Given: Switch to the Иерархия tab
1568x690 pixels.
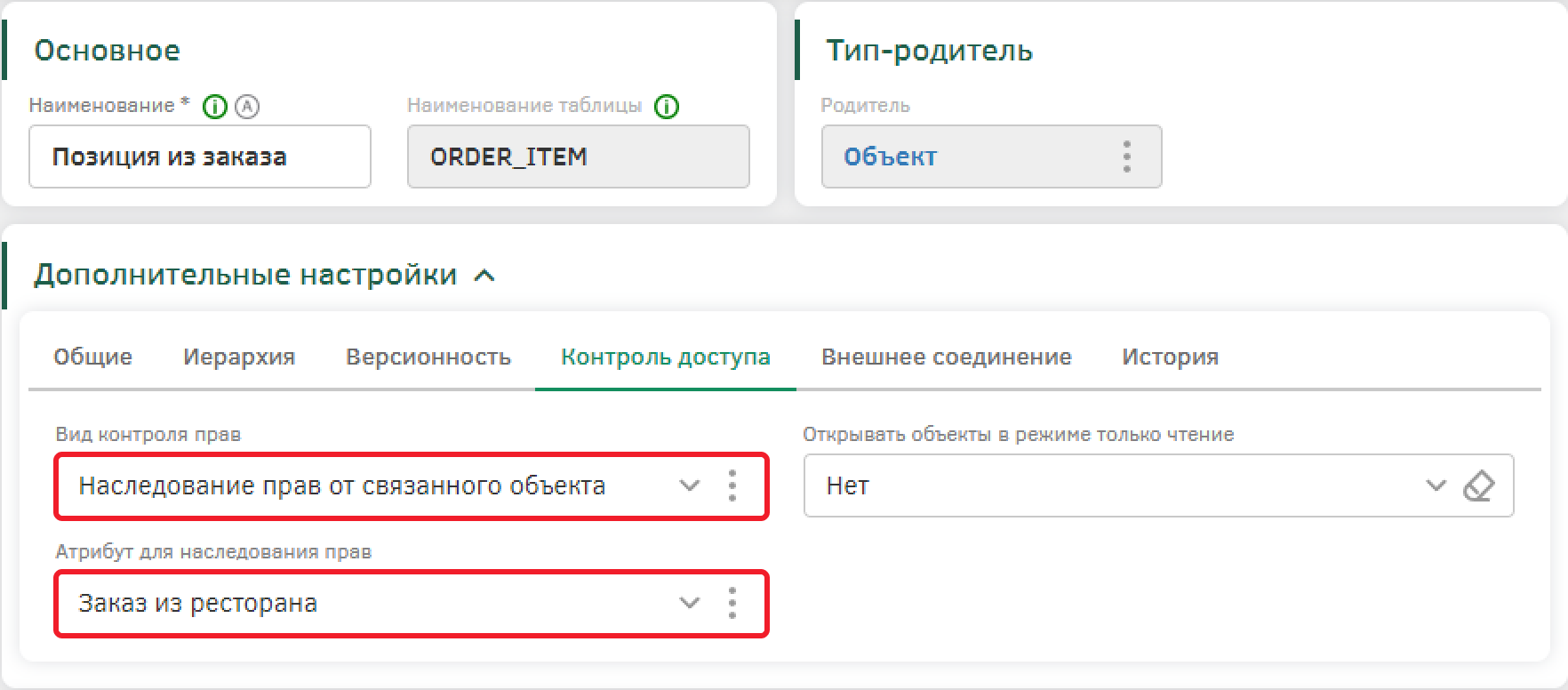Looking at the screenshot, I should pyautogui.click(x=239, y=357).
